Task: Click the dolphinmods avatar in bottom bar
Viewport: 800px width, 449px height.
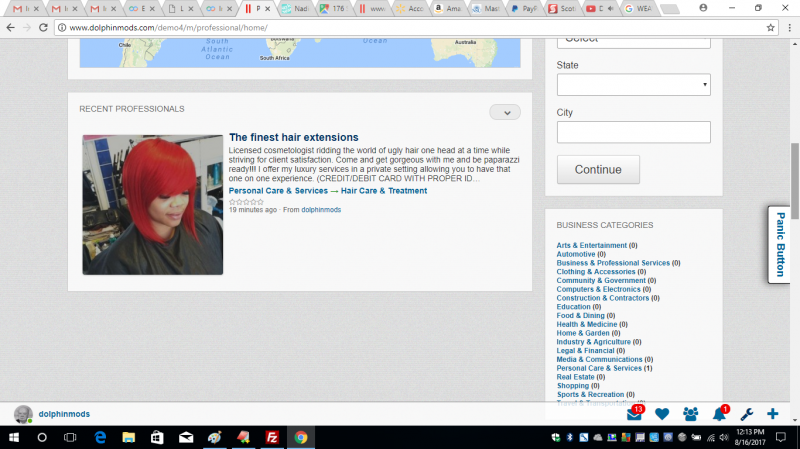Action: pyautogui.click(x=22, y=414)
